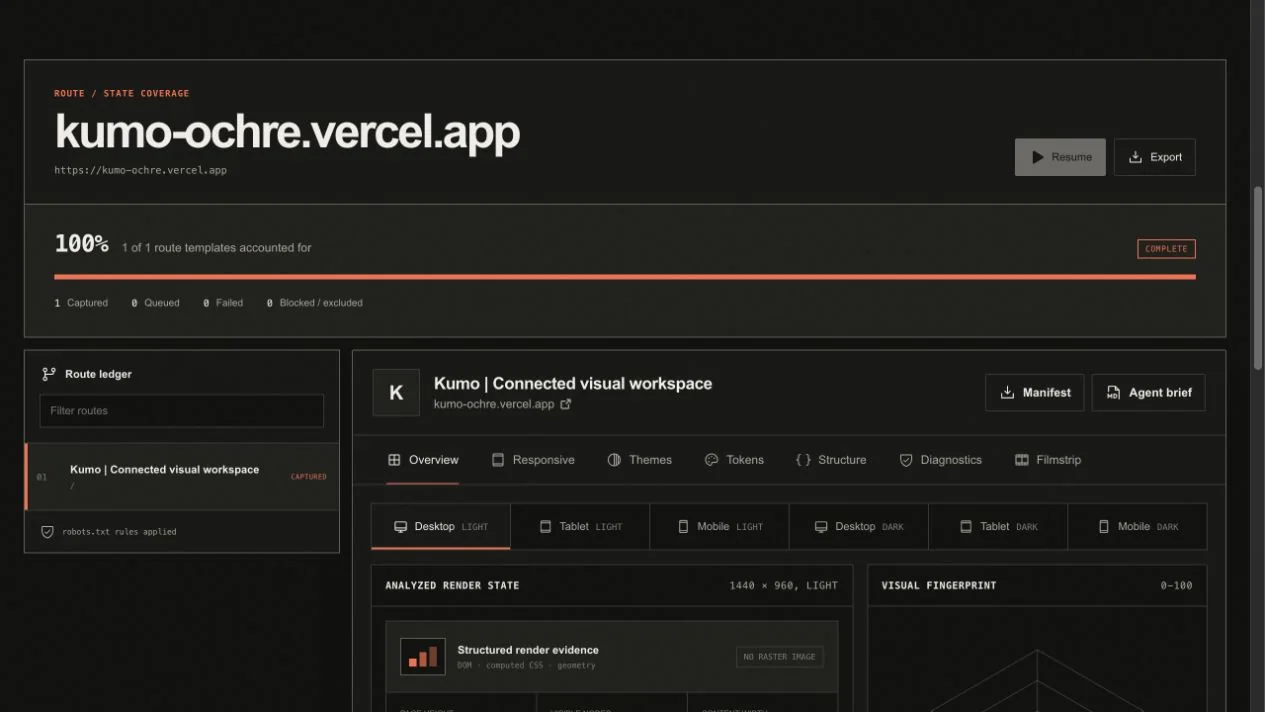Show the Filmstrip tab
The height and width of the screenshot is (712, 1265).
[1048, 460]
